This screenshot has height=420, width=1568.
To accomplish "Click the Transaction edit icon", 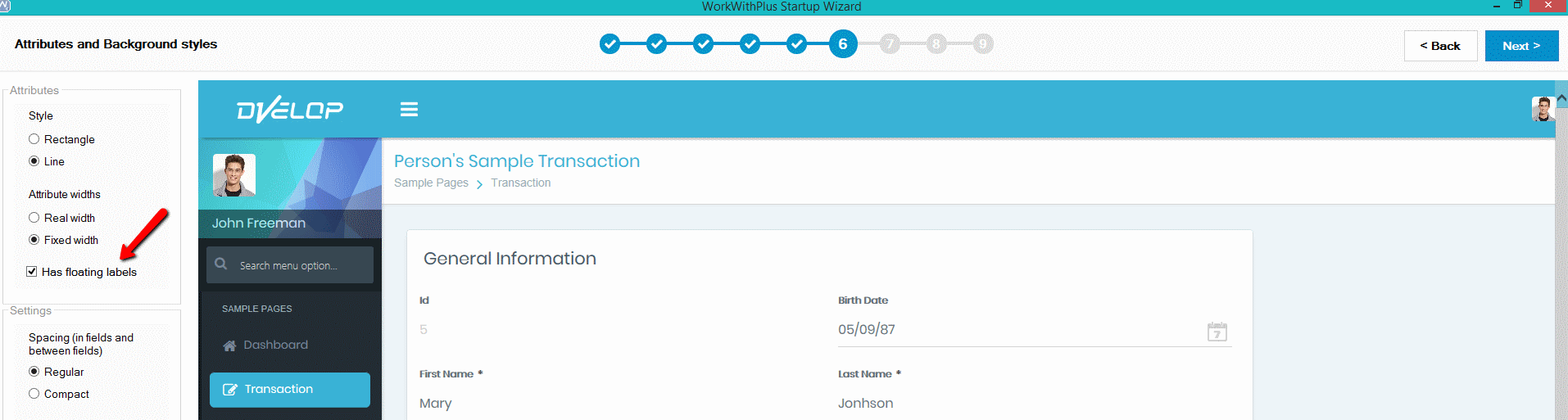I will (230, 390).
